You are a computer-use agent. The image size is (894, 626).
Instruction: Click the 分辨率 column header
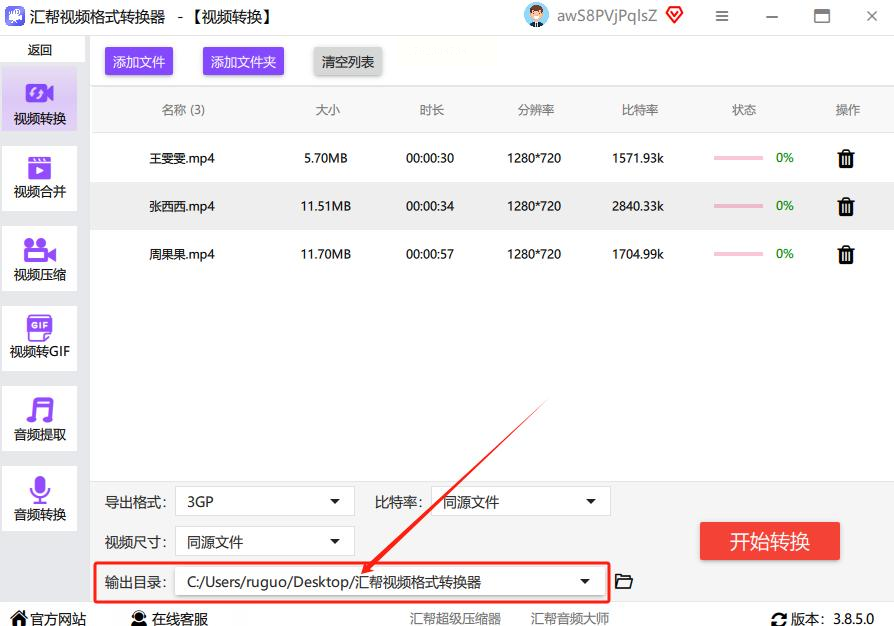pos(535,109)
